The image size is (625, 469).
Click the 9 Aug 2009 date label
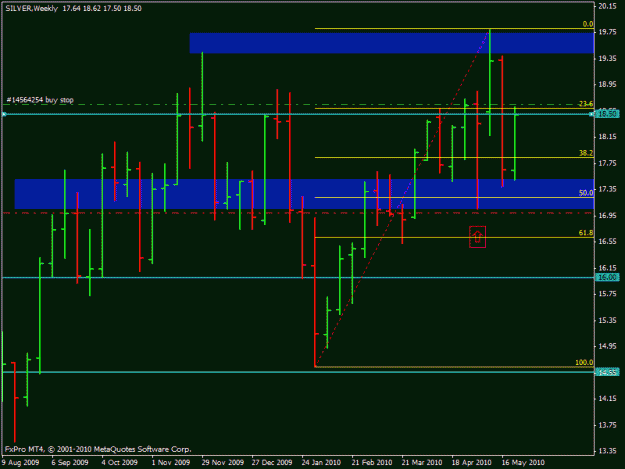coord(20,463)
